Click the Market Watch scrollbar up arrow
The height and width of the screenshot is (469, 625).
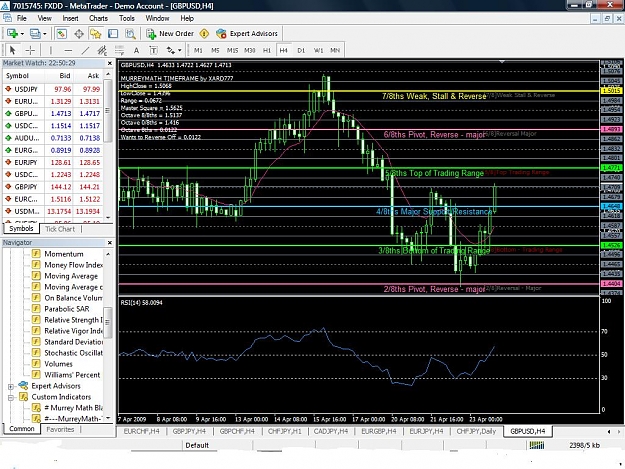click(108, 75)
